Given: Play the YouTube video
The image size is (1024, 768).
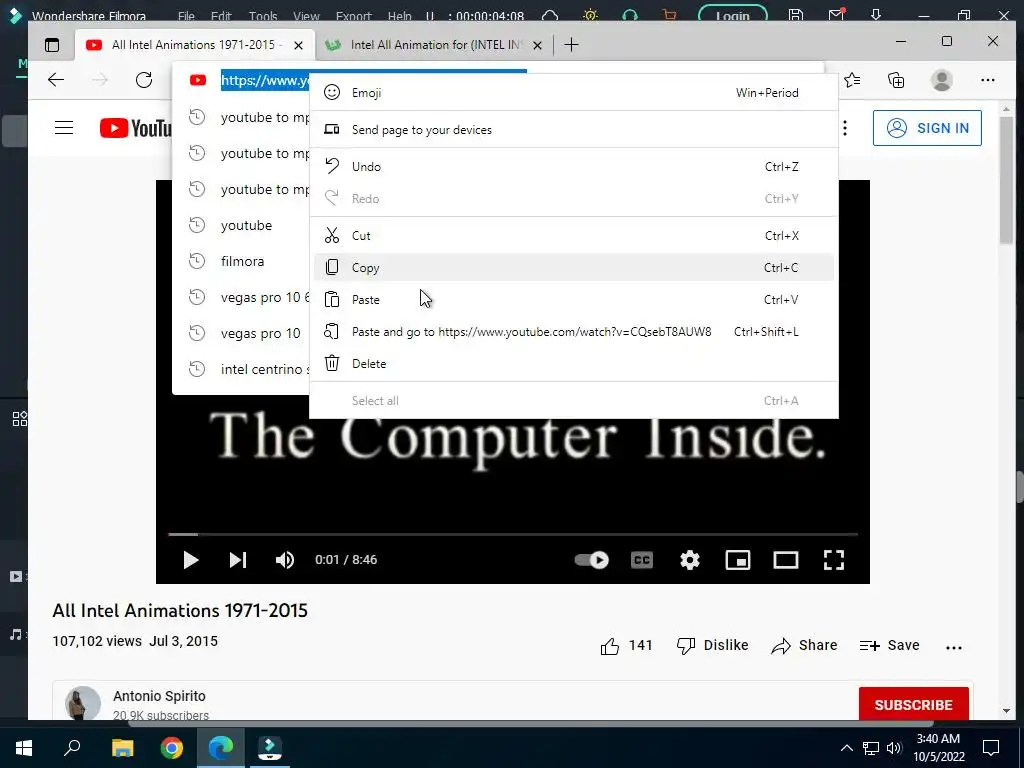Looking at the screenshot, I should click(x=190, y=560).
